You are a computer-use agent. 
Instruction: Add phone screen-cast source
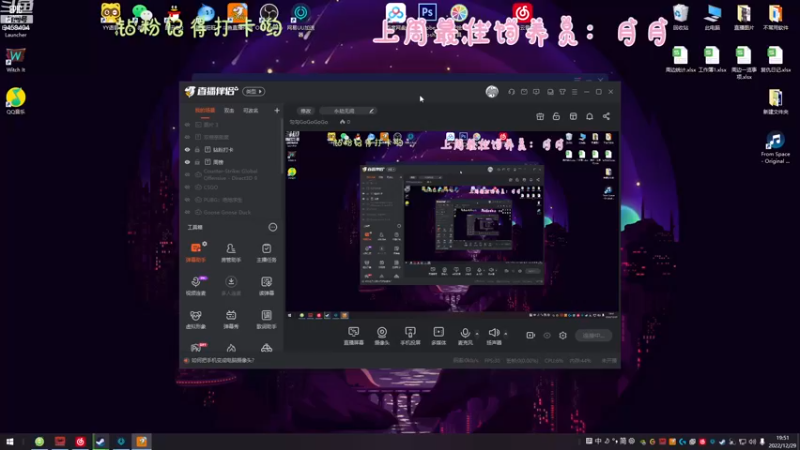[410, 336]
